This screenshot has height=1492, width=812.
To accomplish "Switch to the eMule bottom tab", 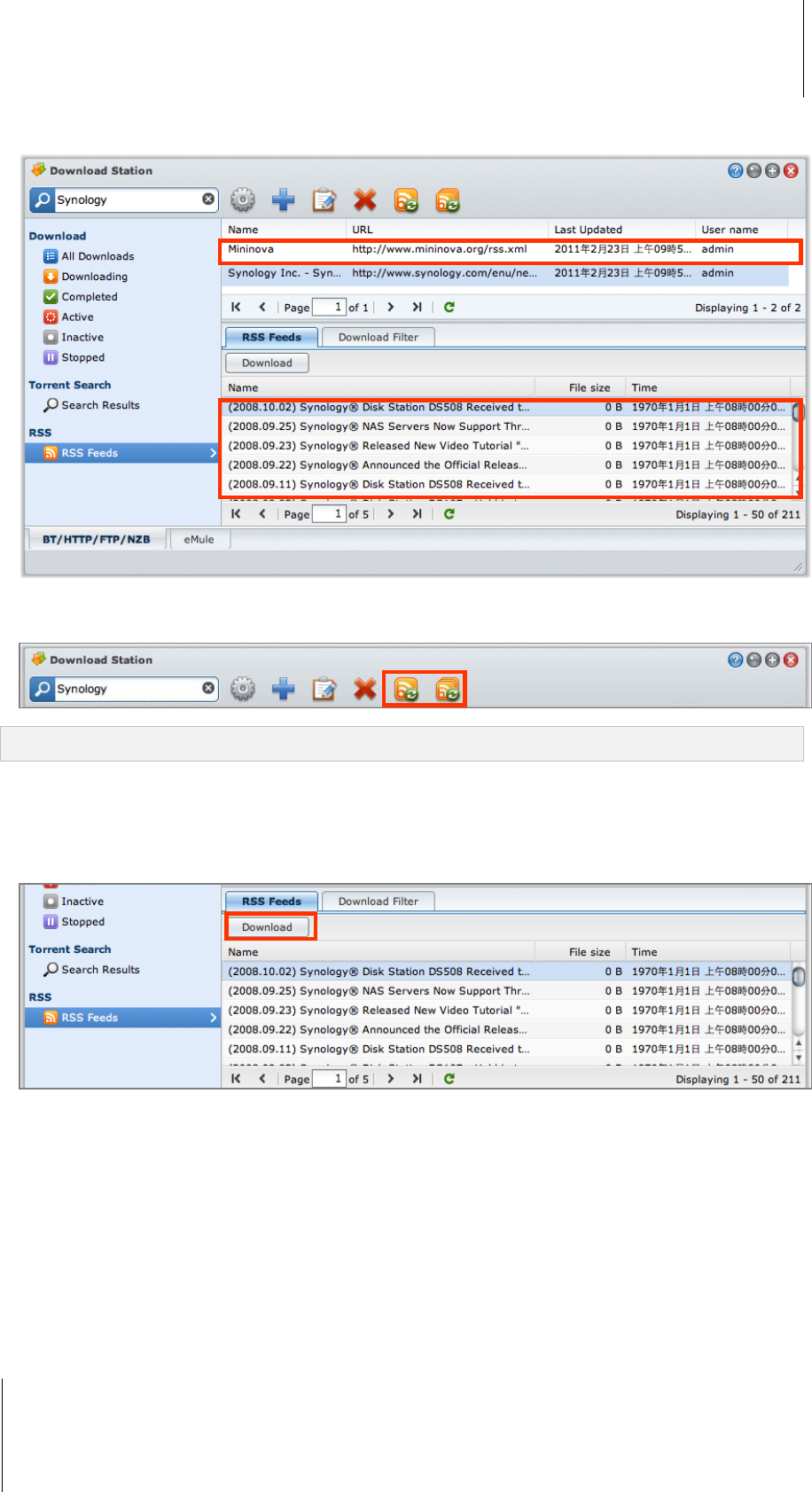I will [x=199, y=539].
